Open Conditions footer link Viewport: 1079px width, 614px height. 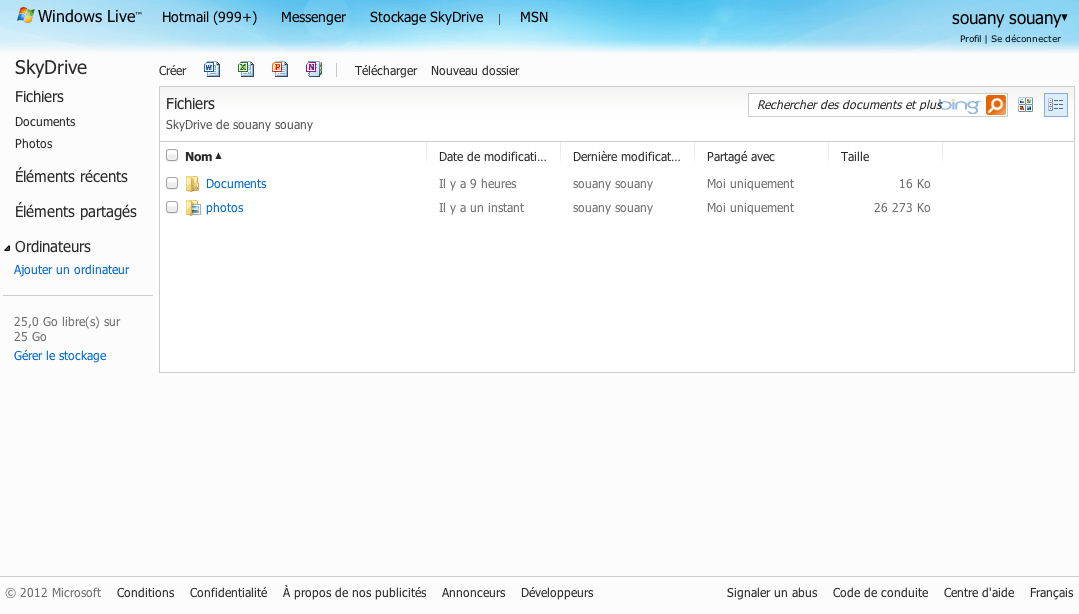tap(145, 593)
